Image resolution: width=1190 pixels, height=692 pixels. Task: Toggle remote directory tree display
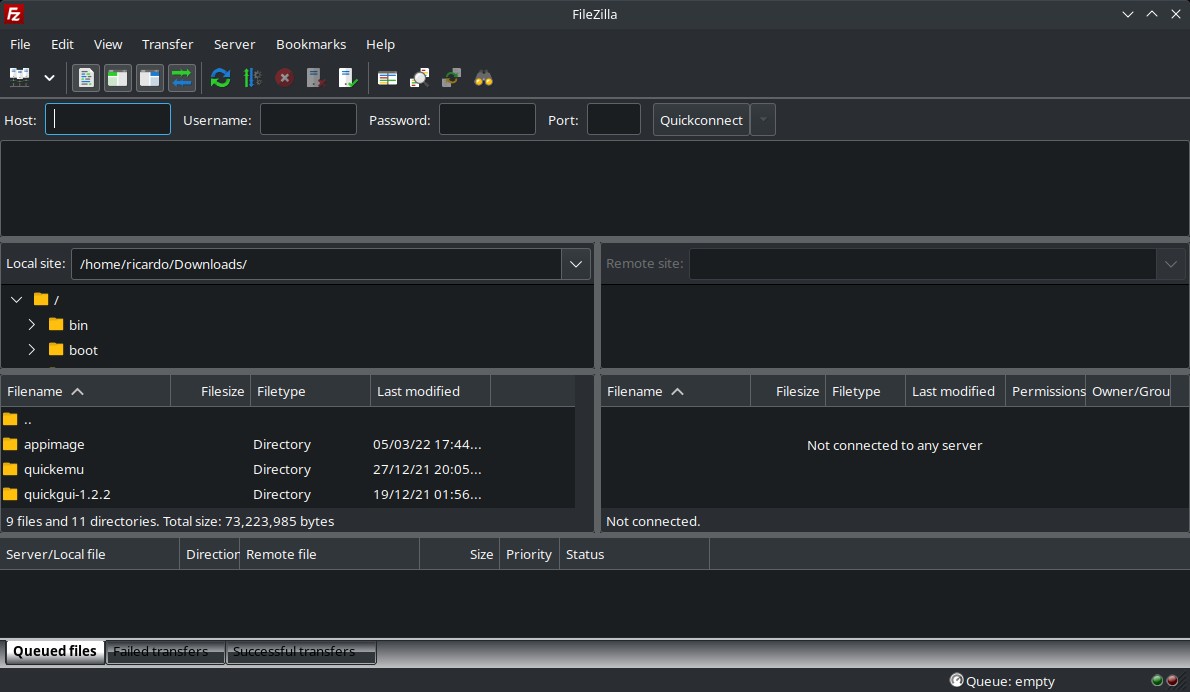pos(150,77)
